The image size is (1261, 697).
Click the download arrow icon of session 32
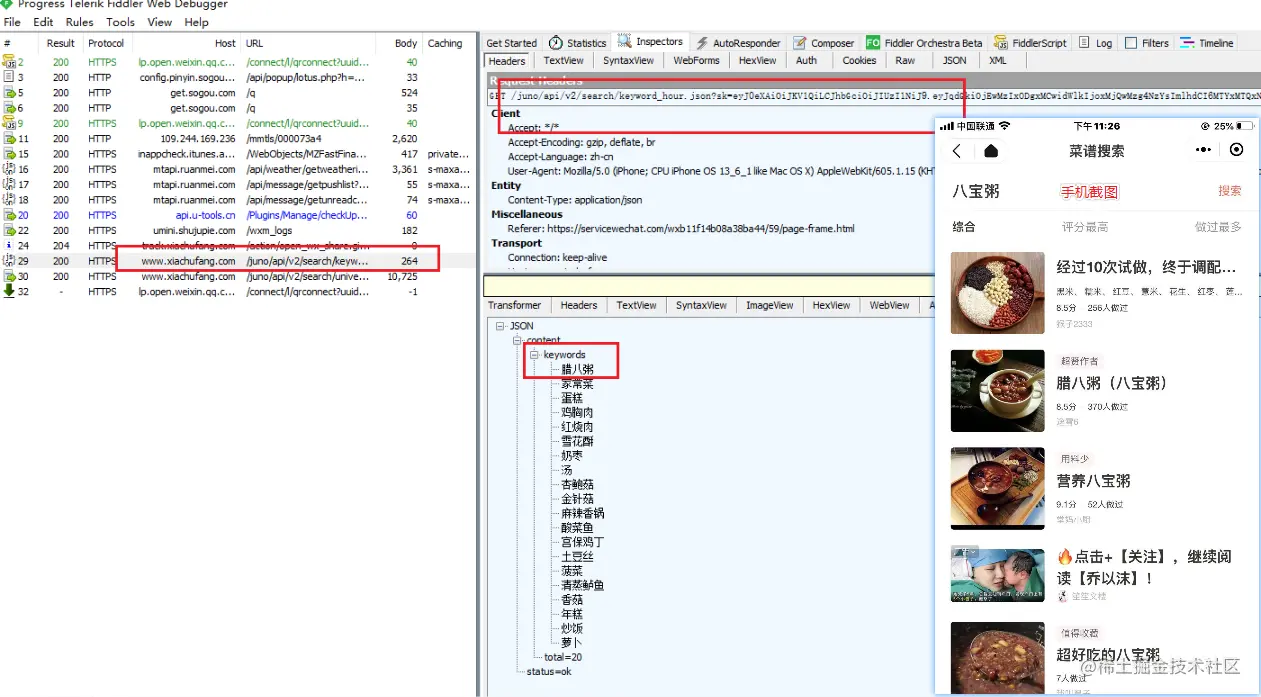(9, 291)
